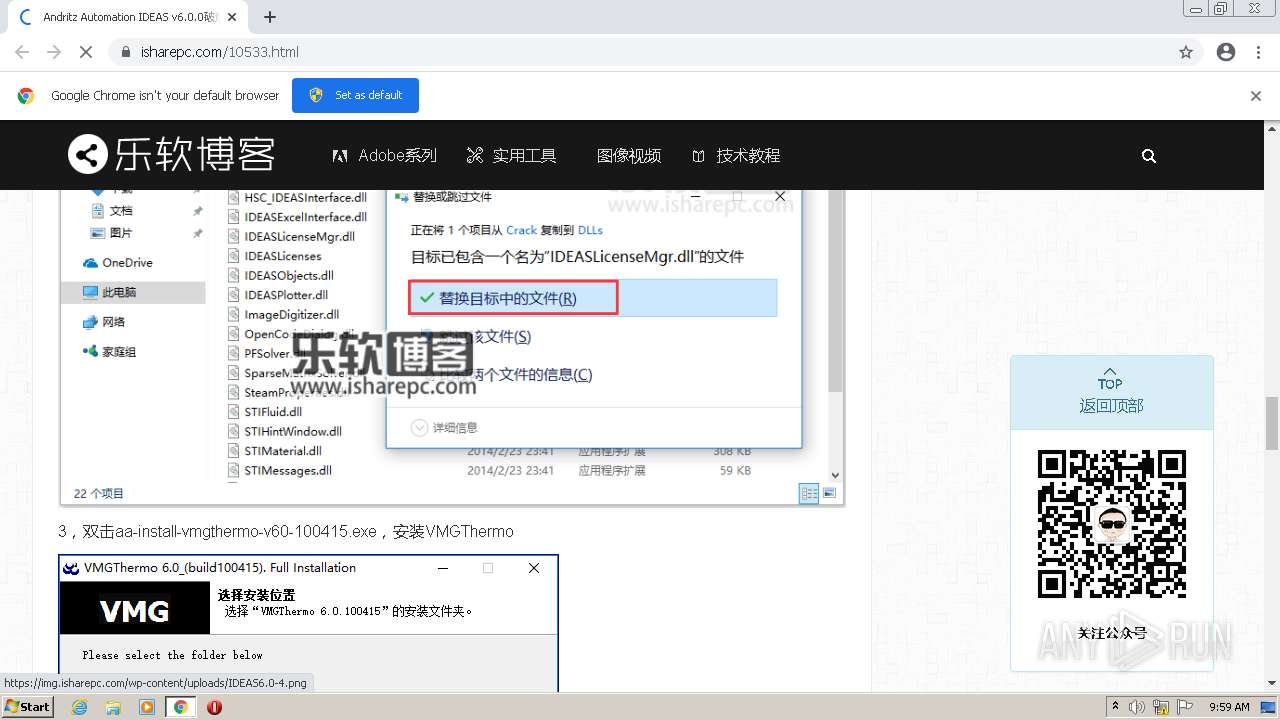1280x720 pixels.
Task: Click the page vertical scrollbar thumb
Action: 1272,423
